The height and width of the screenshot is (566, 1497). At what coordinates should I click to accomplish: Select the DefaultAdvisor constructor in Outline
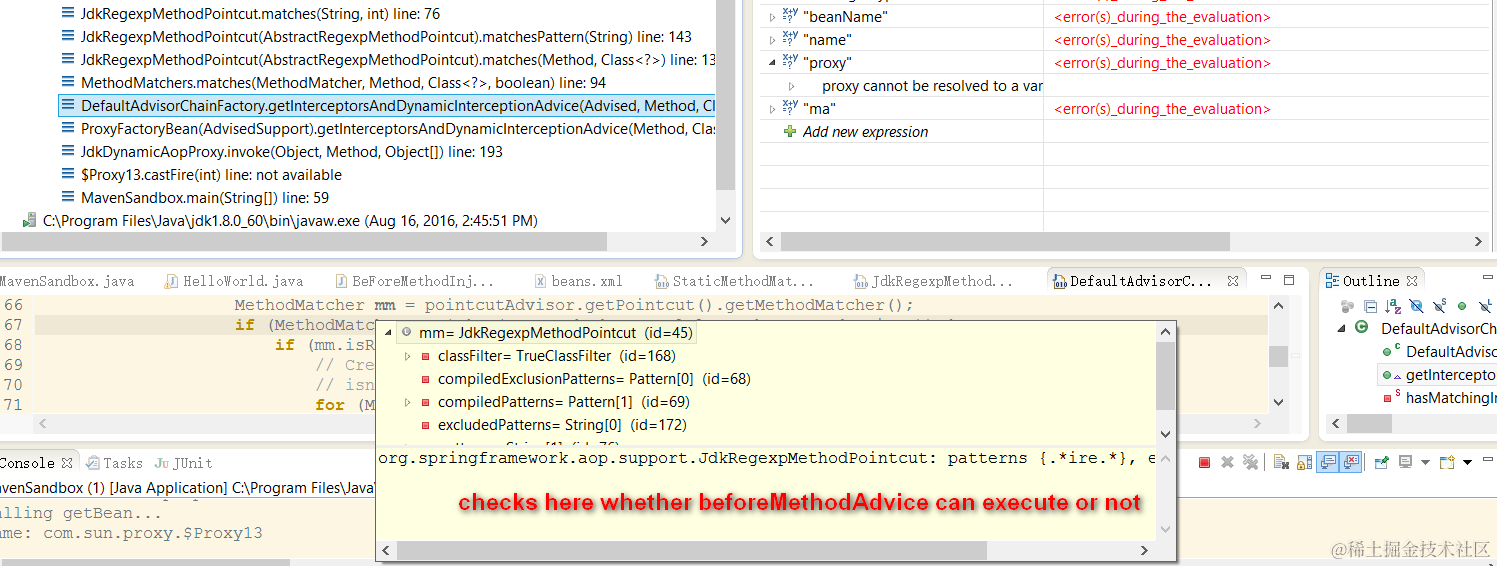click(x=1451, y=351)
